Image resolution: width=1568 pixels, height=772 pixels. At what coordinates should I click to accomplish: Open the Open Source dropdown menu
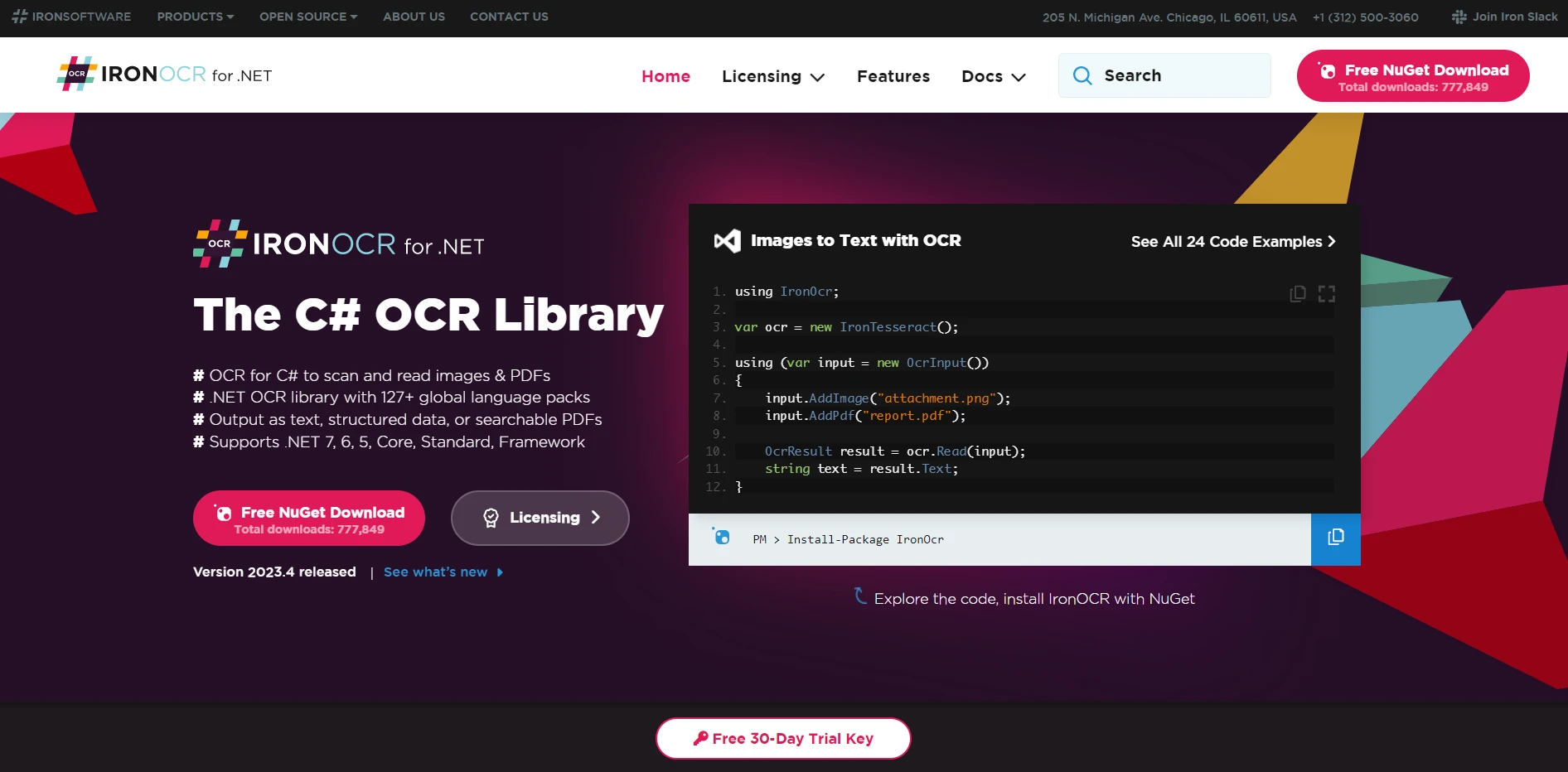click(307, 17)
